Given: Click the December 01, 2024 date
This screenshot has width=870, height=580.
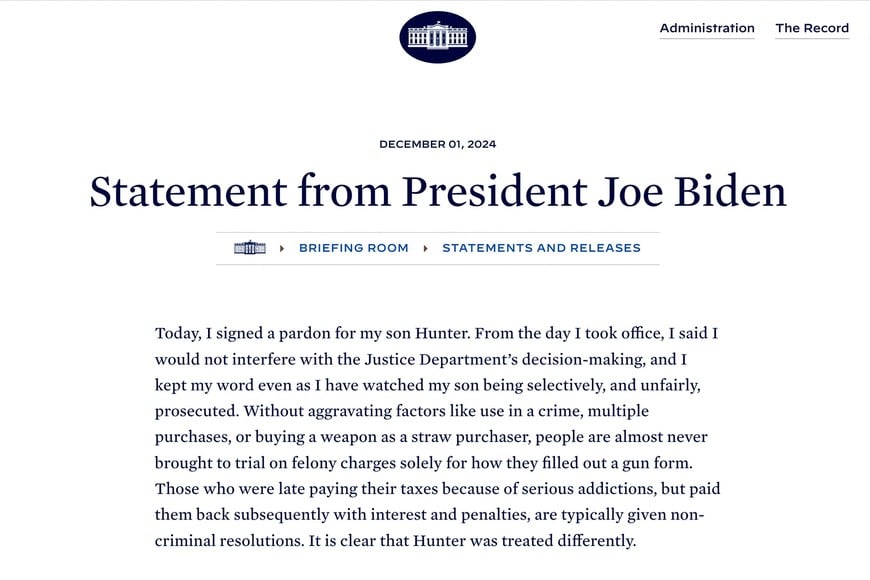Looking at the screenshot, I should [x=437, y=144].
